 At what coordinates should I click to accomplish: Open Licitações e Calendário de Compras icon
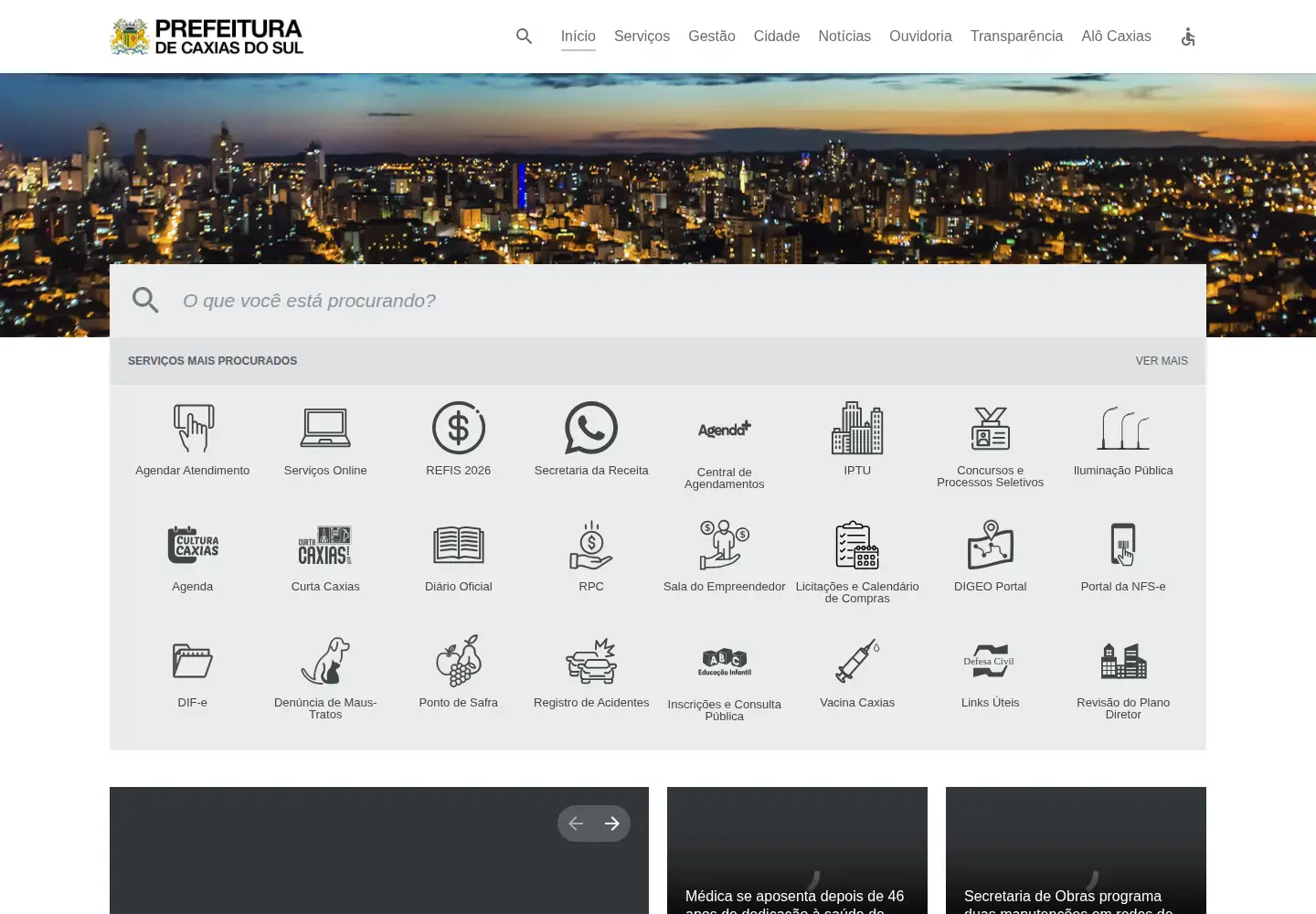tap(857, 544)
